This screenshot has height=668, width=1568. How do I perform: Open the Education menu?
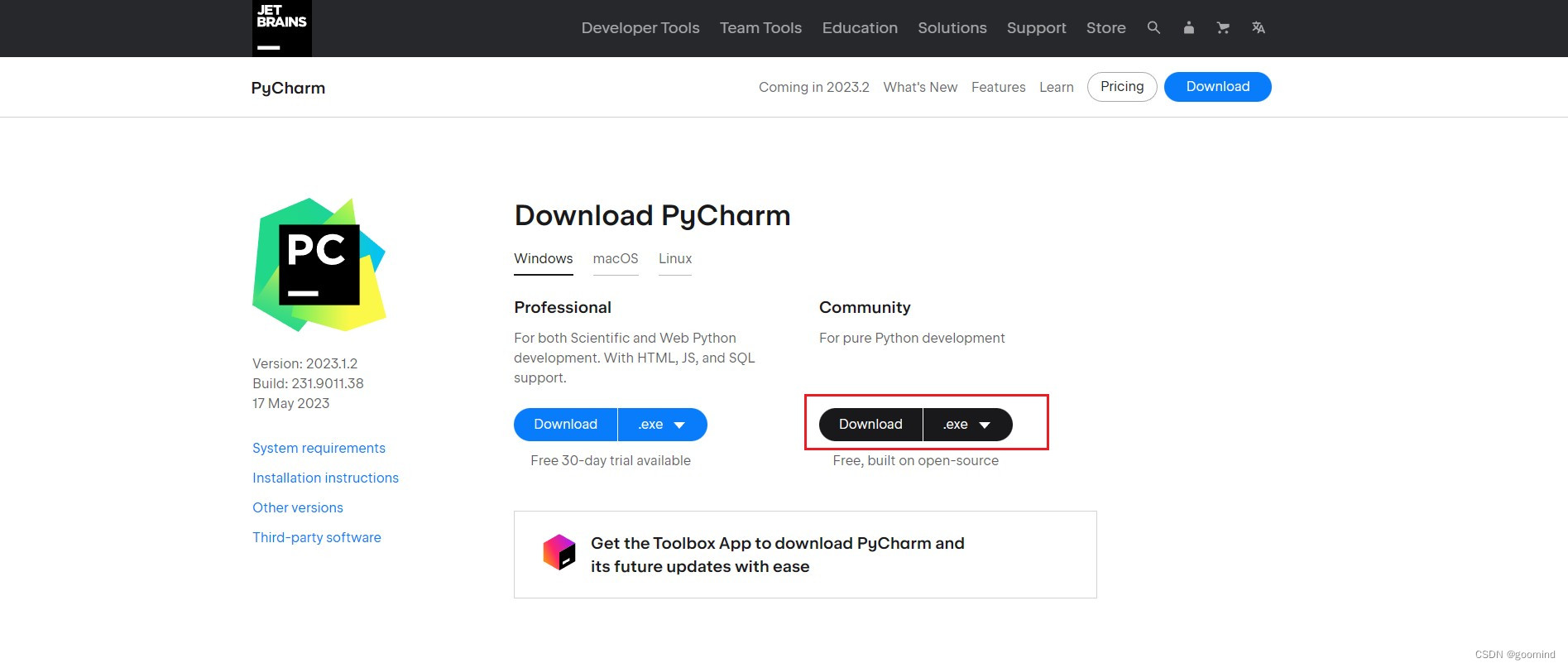point(860,27)
